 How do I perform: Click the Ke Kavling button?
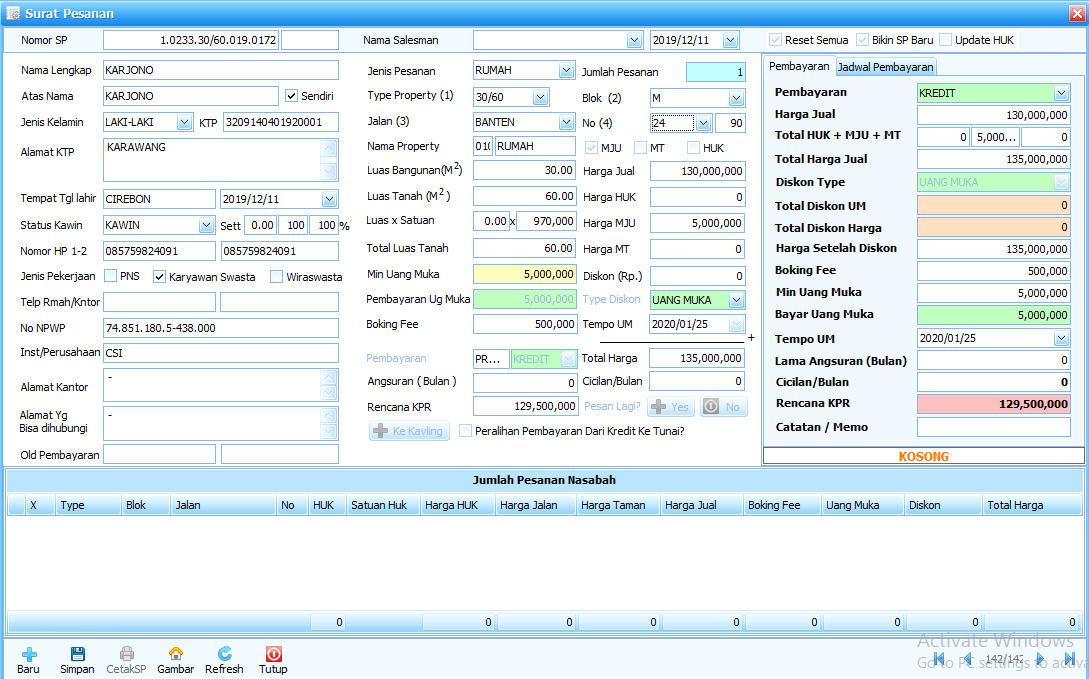point(409,431)
